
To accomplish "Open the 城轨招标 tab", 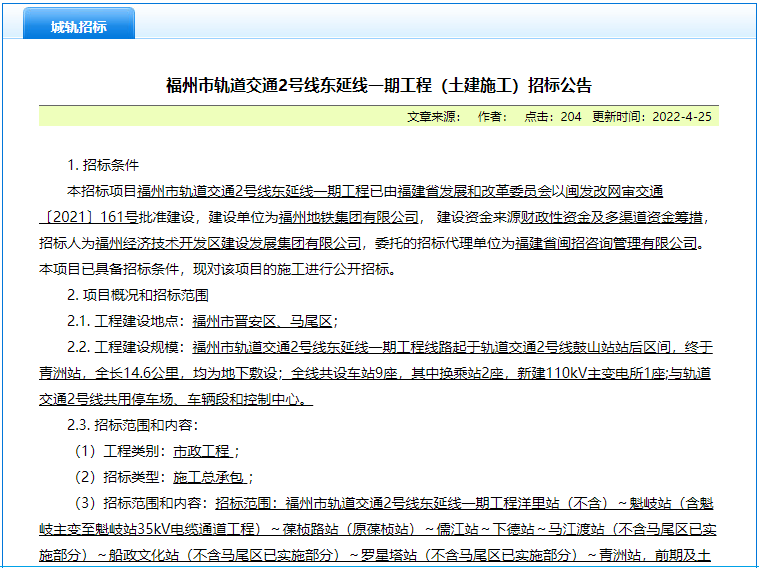I will coord(79,26).
